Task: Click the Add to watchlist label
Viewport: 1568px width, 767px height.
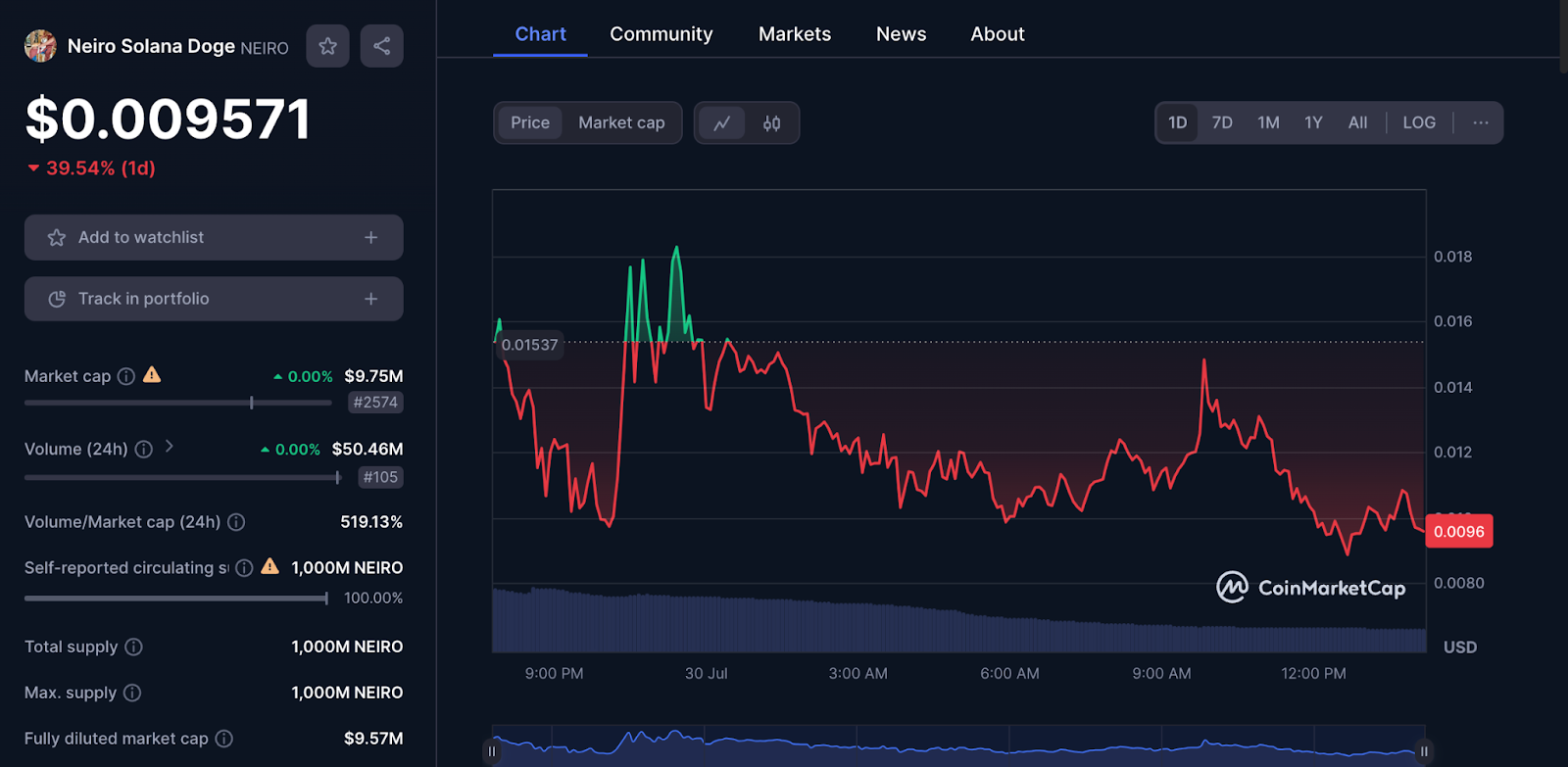Action: click(141, 237)
